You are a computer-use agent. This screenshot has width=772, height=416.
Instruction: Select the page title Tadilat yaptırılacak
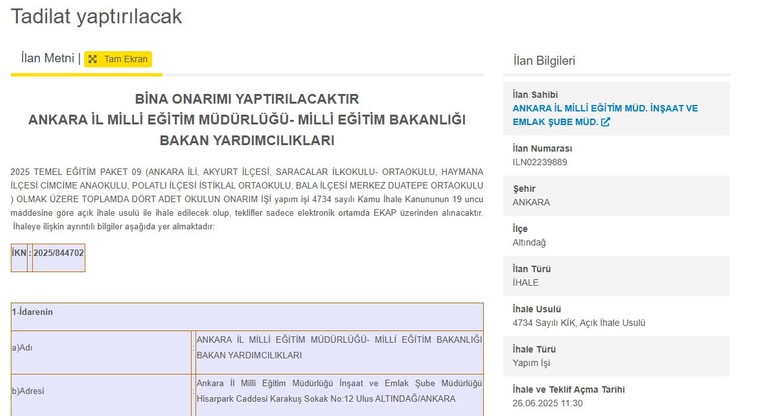(96, 16)
